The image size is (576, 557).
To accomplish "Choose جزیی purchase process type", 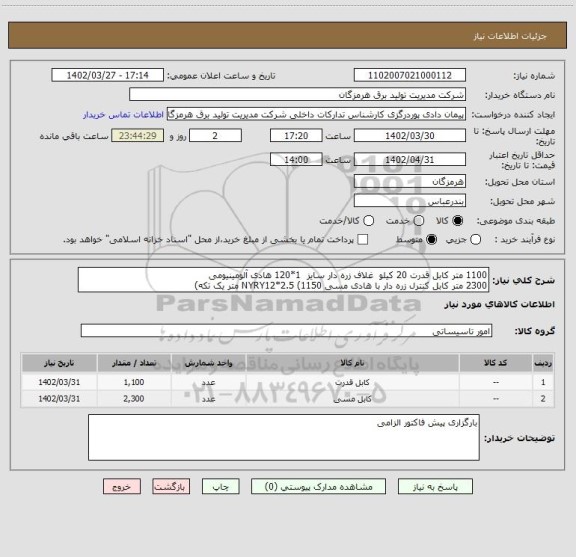I will click(475, 240).
